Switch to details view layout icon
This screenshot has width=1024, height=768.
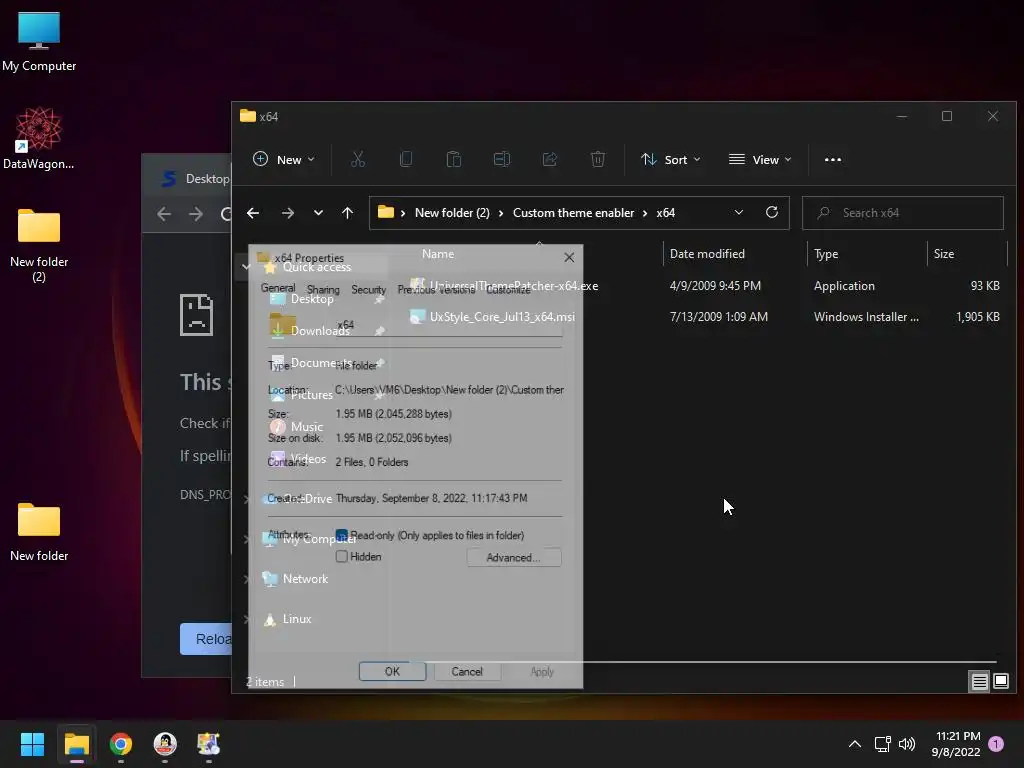980,682
